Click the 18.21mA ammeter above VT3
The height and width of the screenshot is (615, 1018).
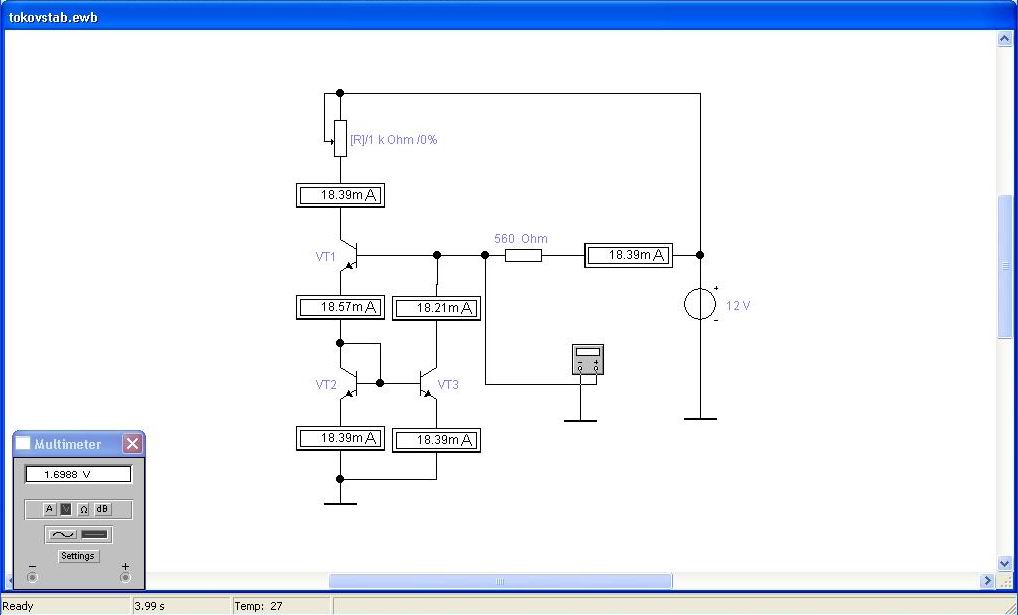pos(436,308)
